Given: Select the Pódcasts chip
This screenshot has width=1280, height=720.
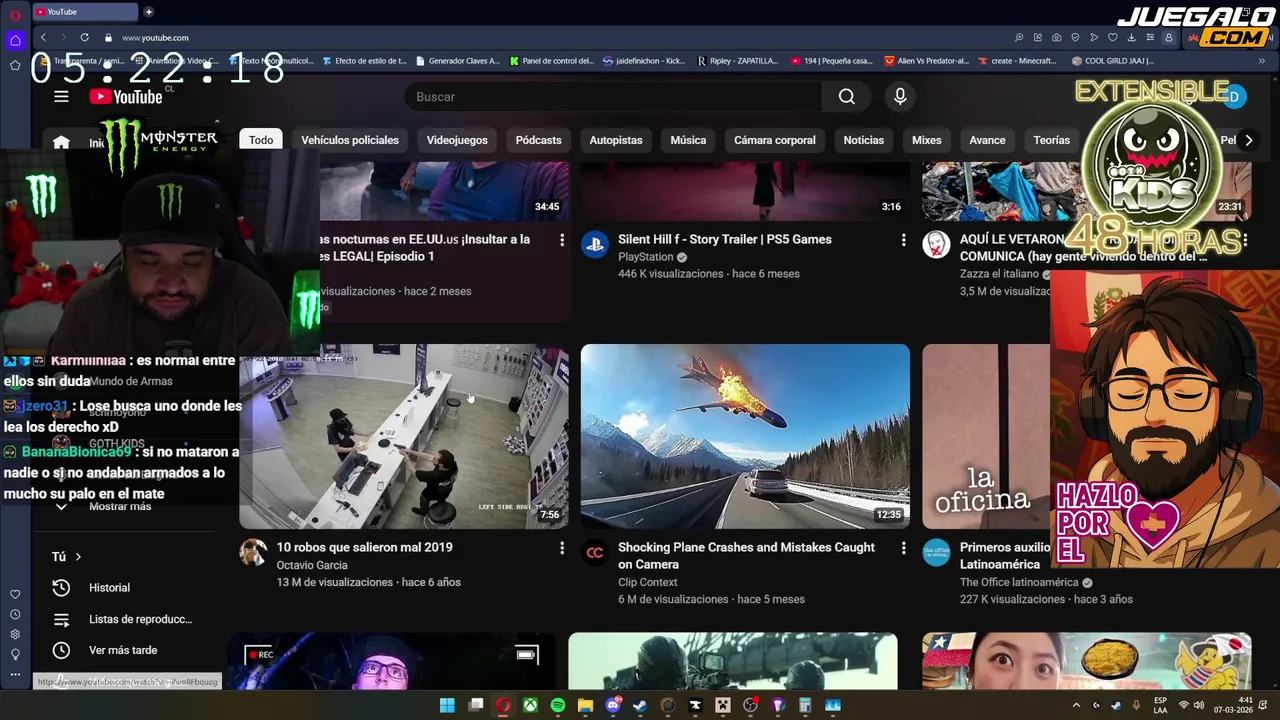Looking at the screenshot, I should [x=539, y=140].
